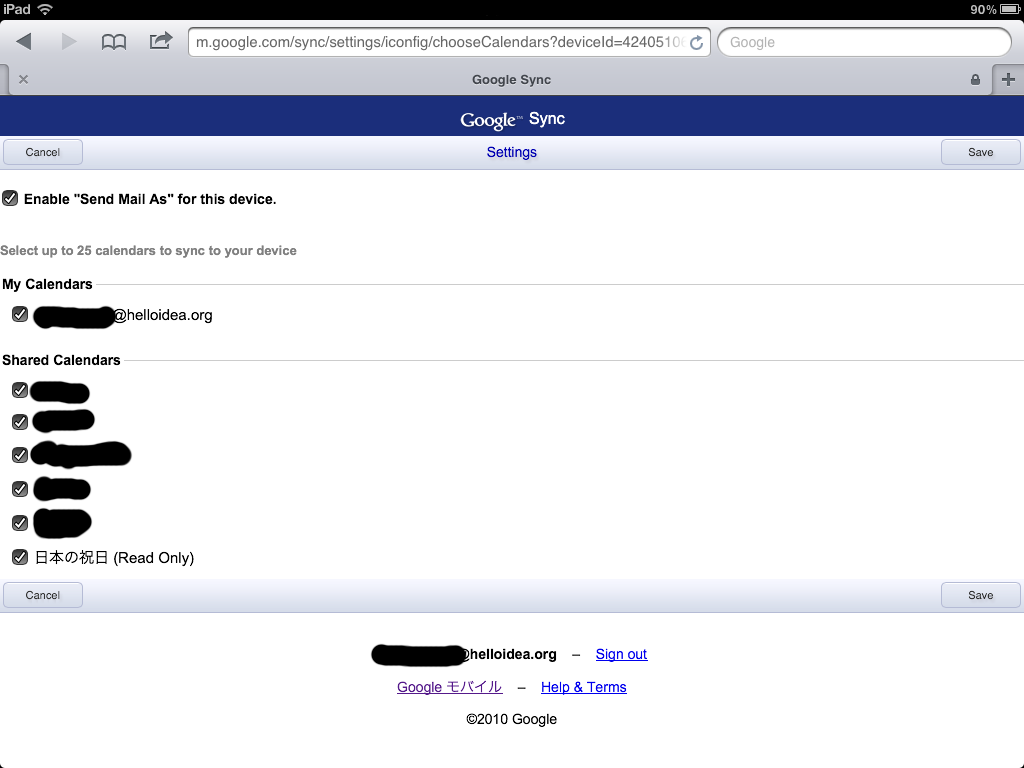
Task: Tap the battery indicator in status bar
Action: (1009, 9)
